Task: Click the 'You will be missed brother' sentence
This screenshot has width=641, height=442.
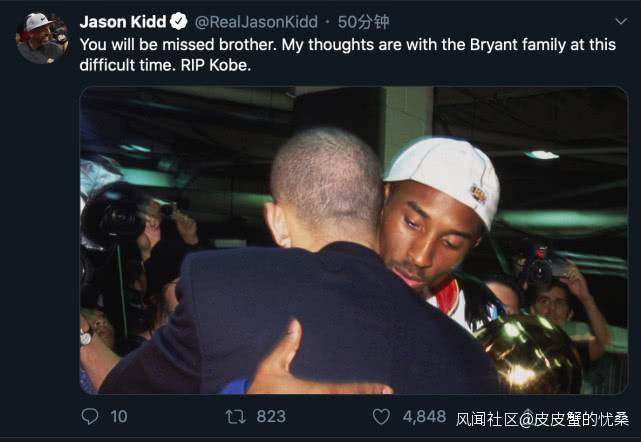Action: 178,45
